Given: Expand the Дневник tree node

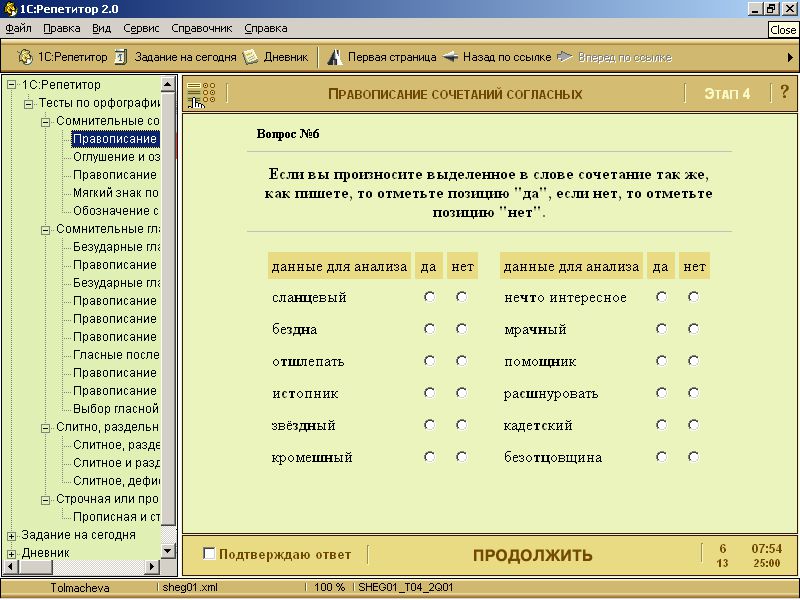Looking at the screenshot, I should 11,553.
